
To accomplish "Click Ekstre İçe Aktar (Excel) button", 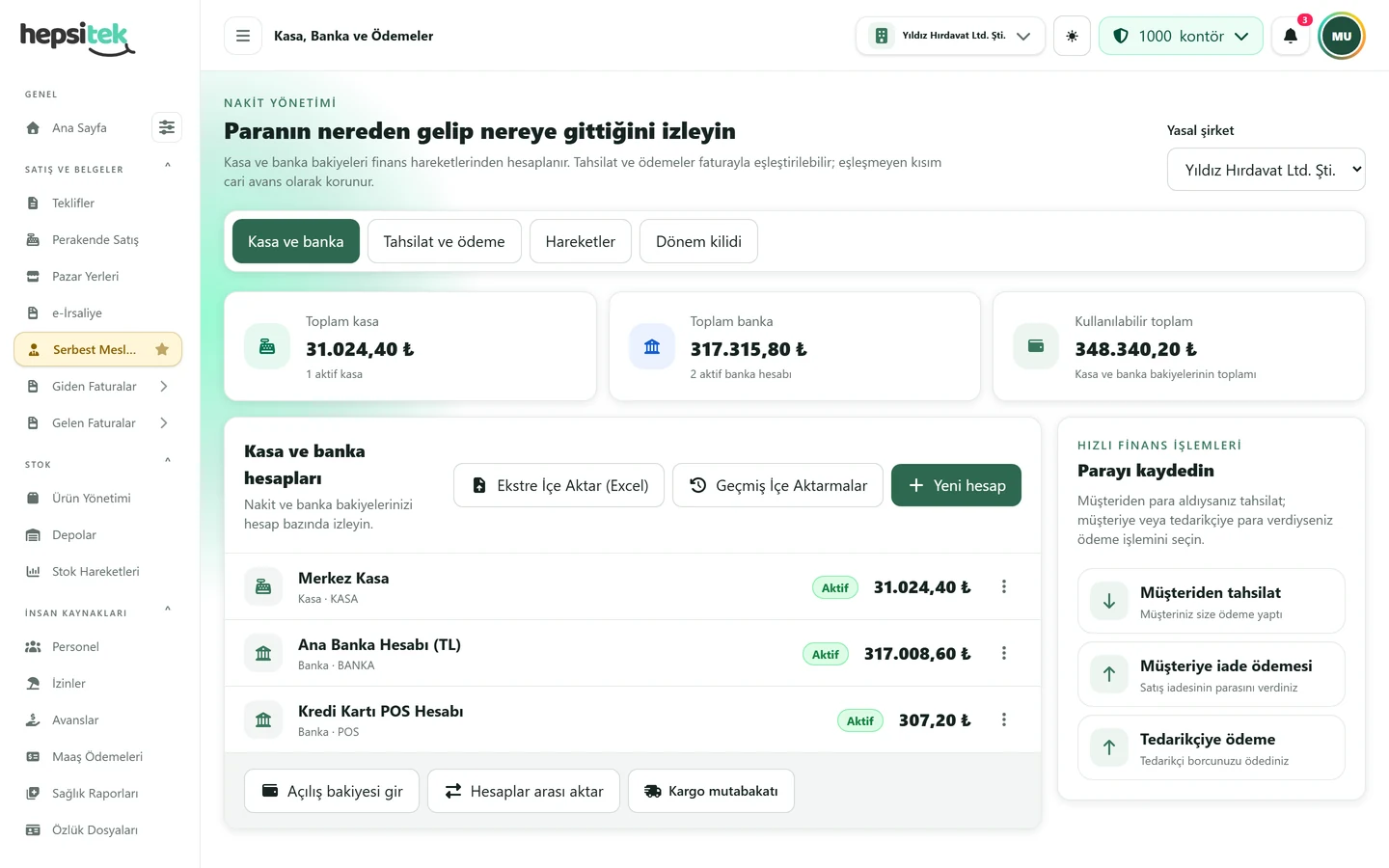I will [x=558, y=485].
